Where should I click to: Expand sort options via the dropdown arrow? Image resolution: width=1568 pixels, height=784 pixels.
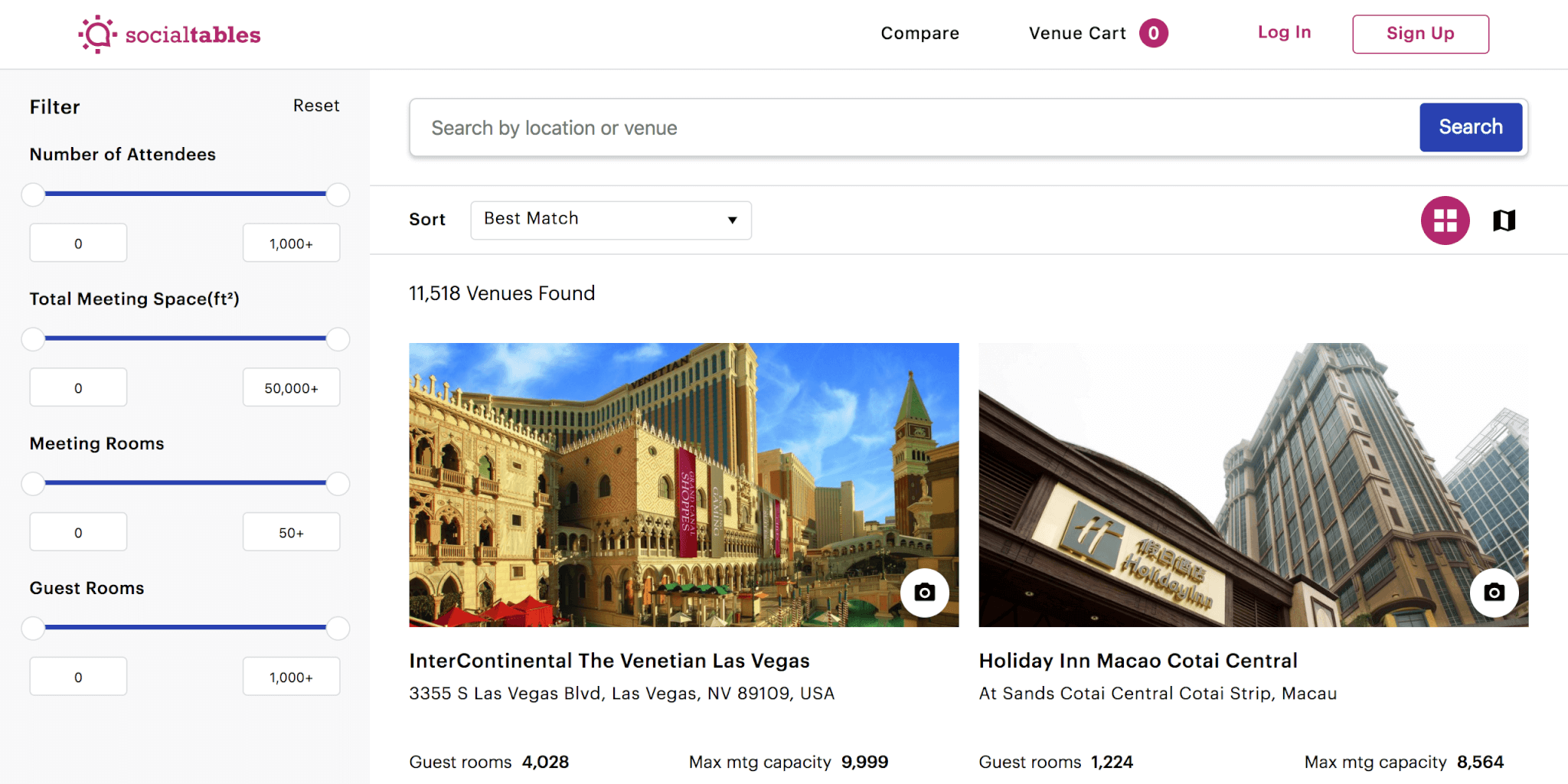[x=731, y=220]
